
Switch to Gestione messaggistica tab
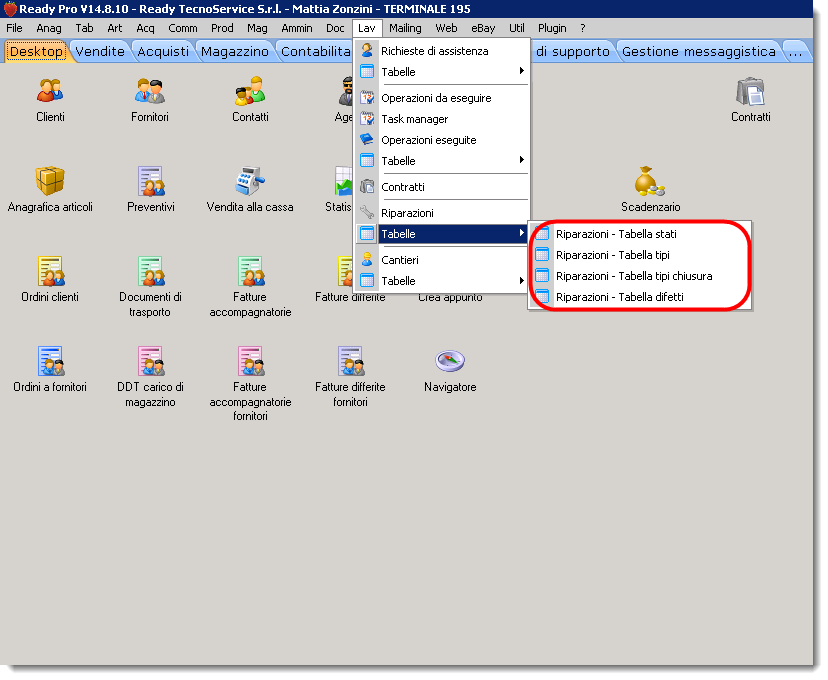699,51
